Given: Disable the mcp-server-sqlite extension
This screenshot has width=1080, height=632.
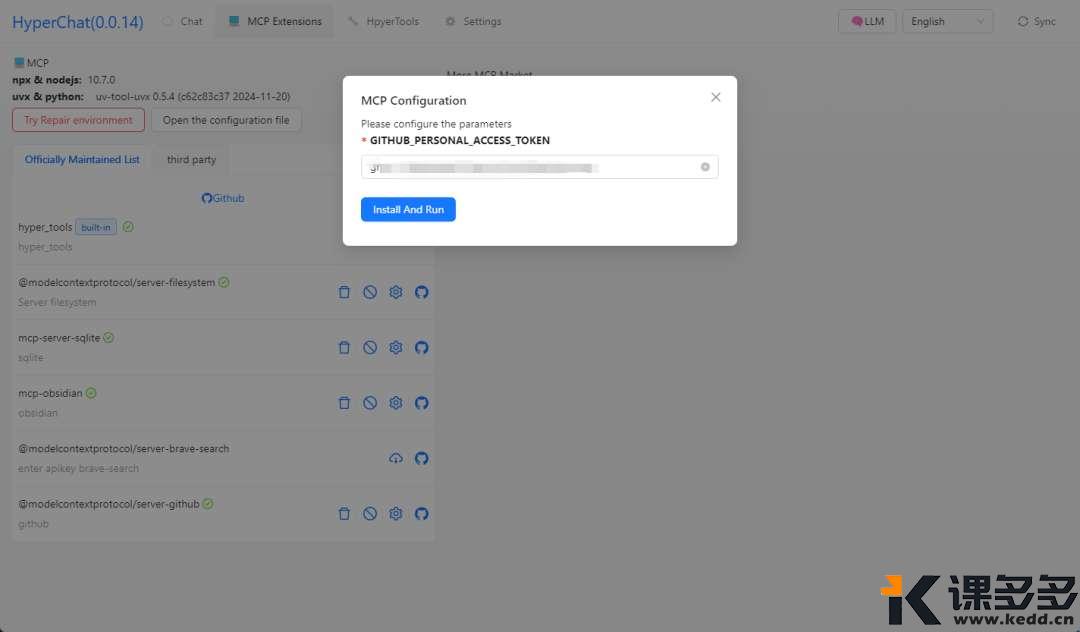Looking at the screenshot, I should tap(370, 348).
